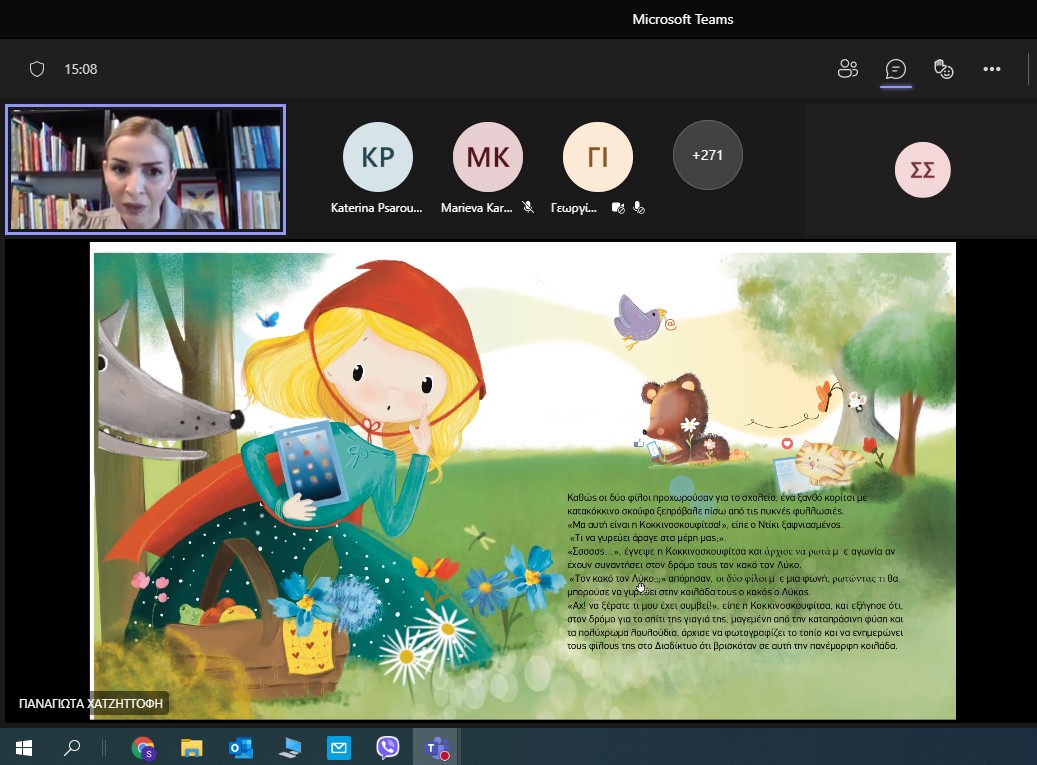Screen dimensions: 1037x765
Task: Open the meeting chat panel
Action: tap(895, 69)
